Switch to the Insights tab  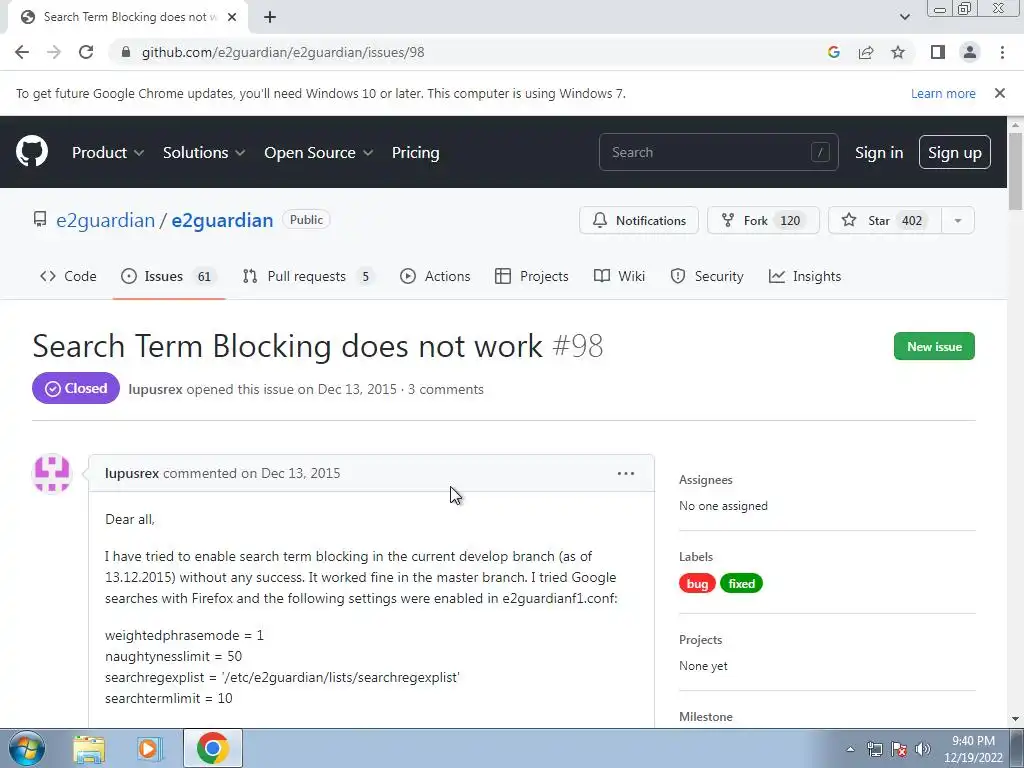pos(805,276)
